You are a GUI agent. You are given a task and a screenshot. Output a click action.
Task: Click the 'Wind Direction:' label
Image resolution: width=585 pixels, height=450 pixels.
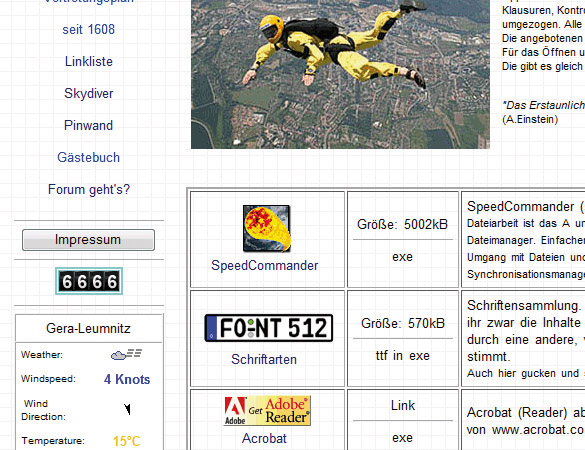coord(43,410)
